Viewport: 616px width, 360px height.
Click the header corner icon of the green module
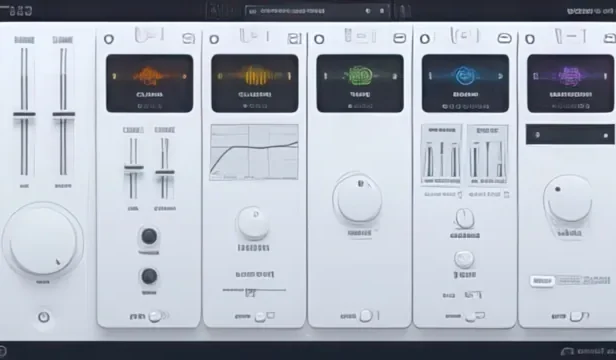point(400,38)
